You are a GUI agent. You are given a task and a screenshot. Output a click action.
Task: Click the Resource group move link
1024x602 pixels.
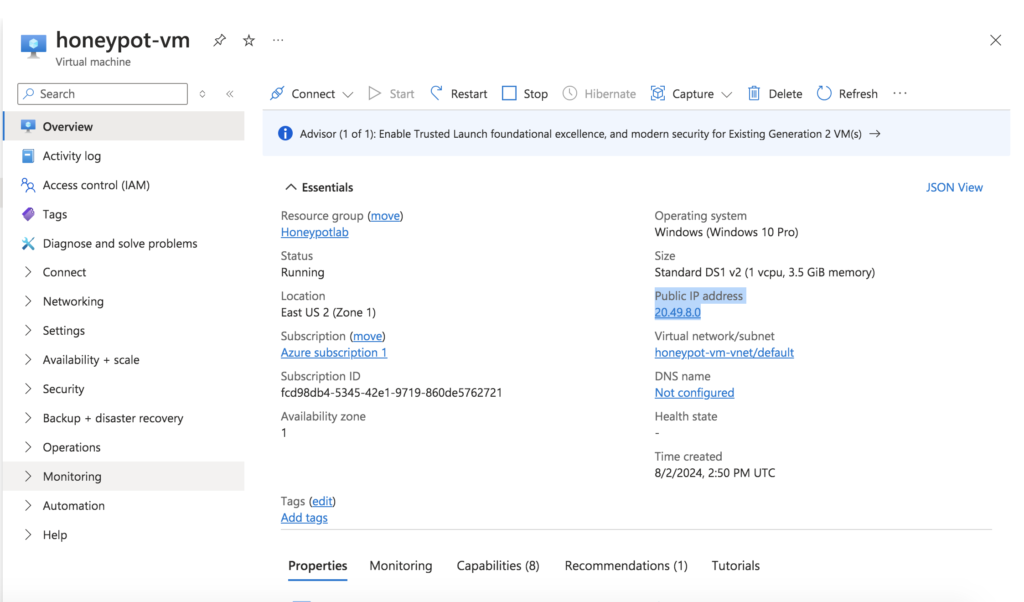tap(385, 216)
